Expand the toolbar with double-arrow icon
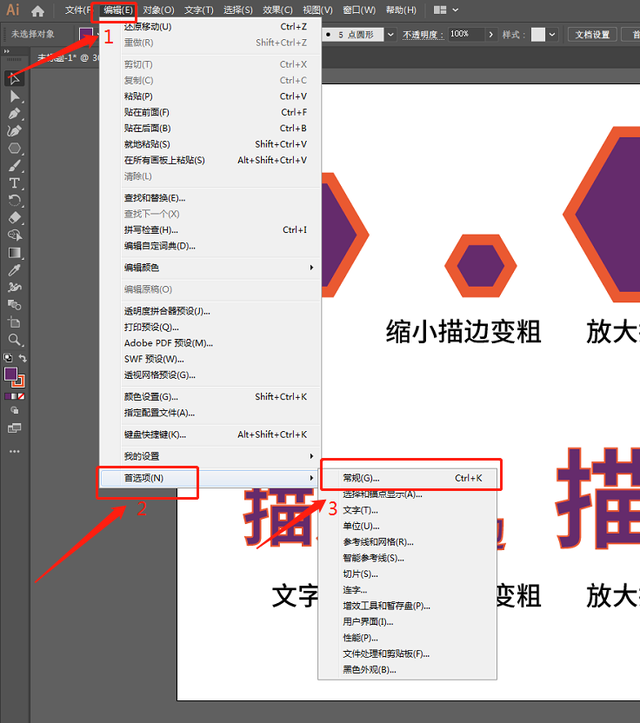Screen dimensions: 640x723 coord(6,51)
